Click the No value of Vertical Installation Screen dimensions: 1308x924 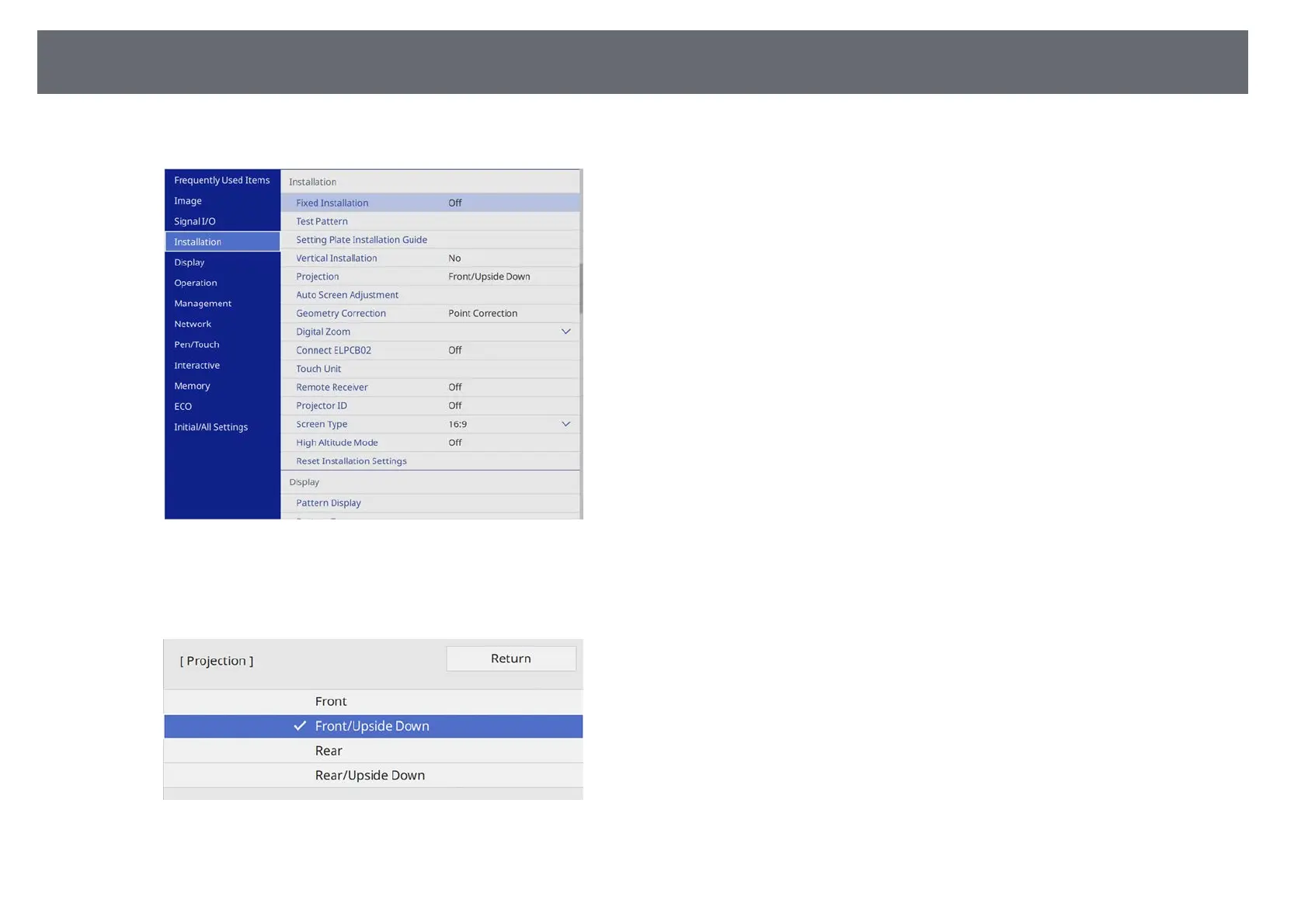coord(454,258)
